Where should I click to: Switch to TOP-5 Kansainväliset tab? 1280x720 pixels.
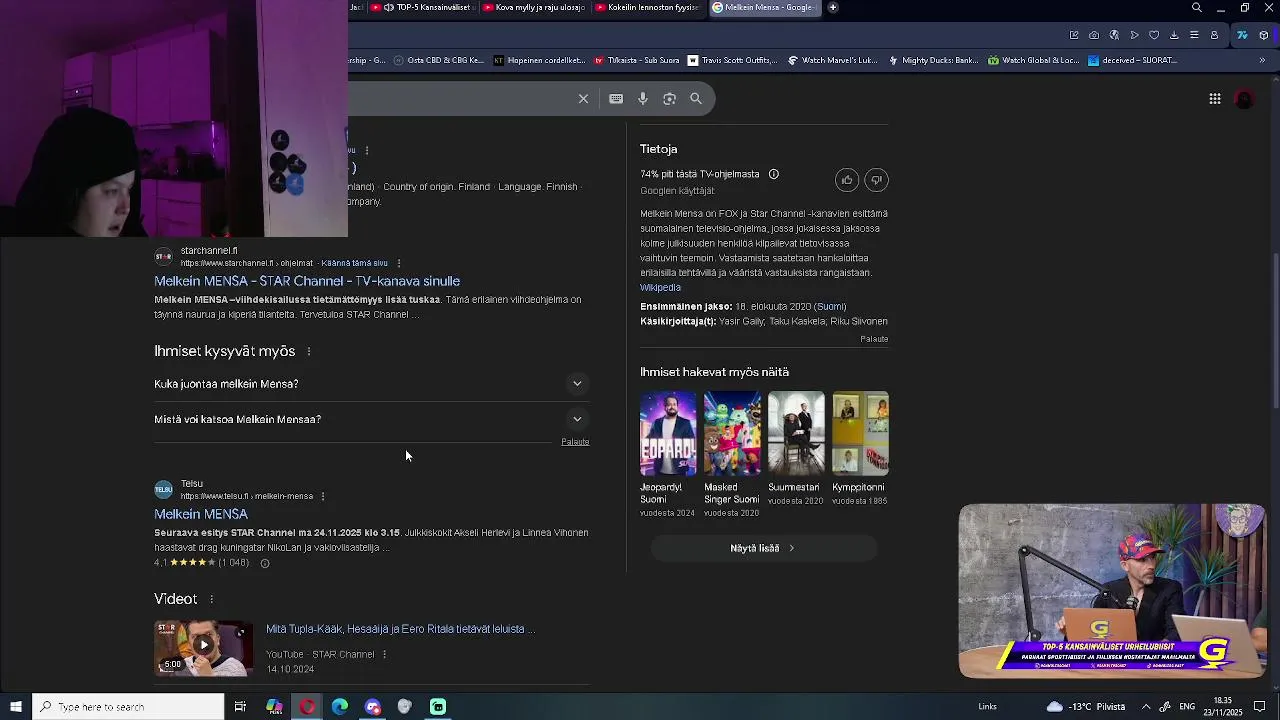tap(425, 8)
